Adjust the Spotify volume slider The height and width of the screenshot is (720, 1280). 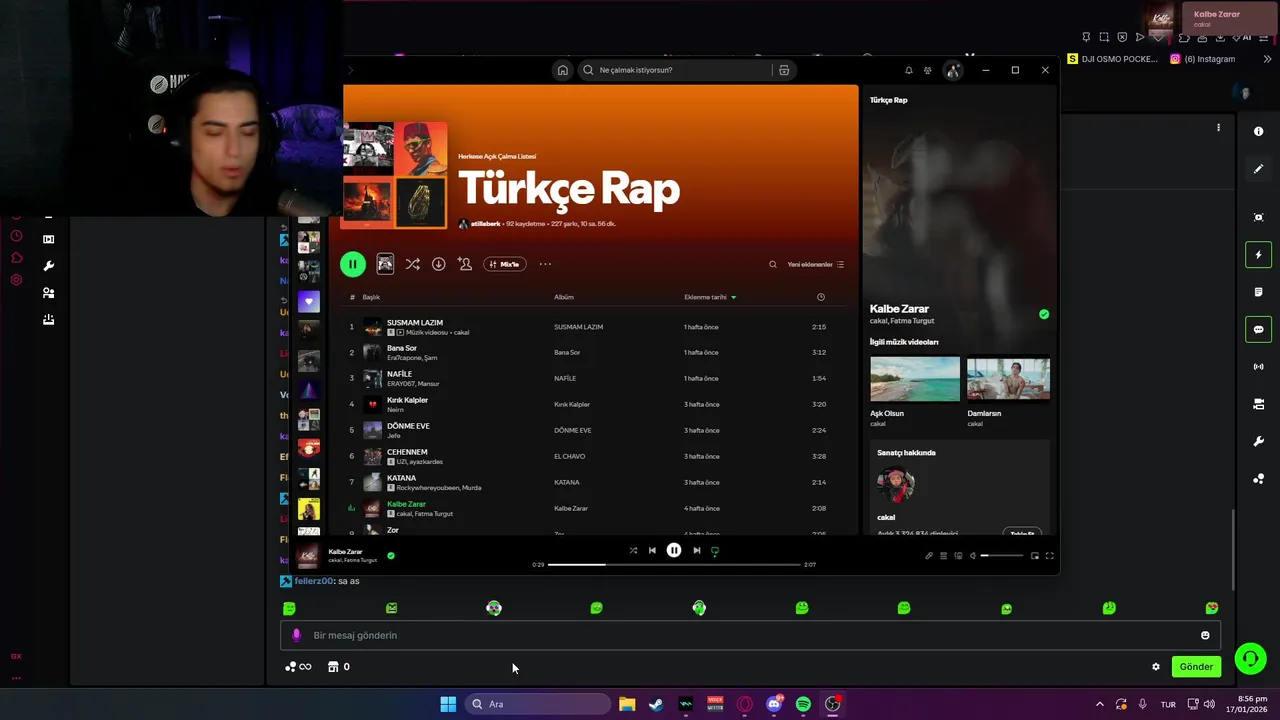(1002, 556)
